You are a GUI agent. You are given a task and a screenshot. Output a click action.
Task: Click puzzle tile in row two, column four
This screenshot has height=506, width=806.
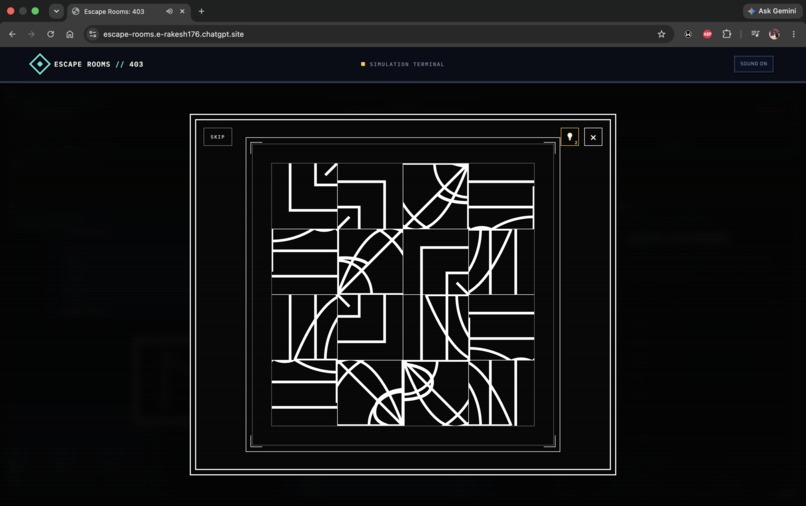(502, 262)
